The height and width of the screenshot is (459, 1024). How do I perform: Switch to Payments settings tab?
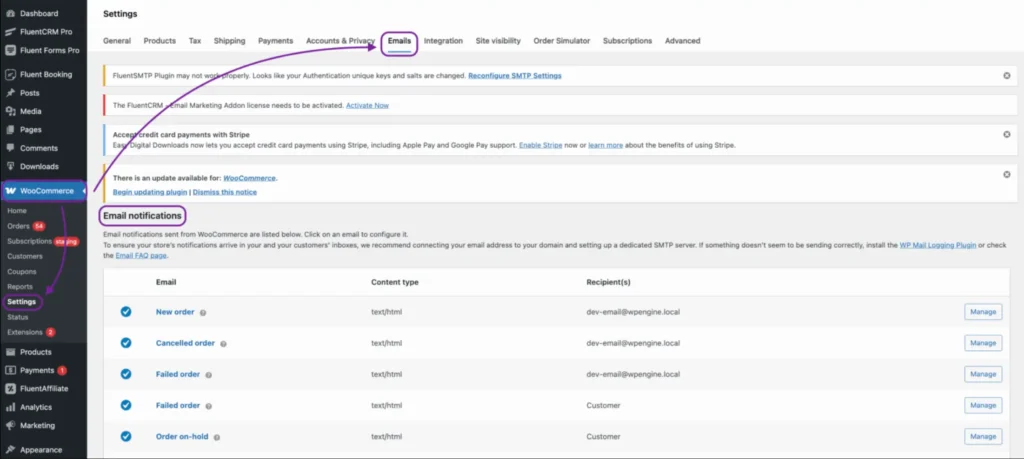click(x=276, y=40)
